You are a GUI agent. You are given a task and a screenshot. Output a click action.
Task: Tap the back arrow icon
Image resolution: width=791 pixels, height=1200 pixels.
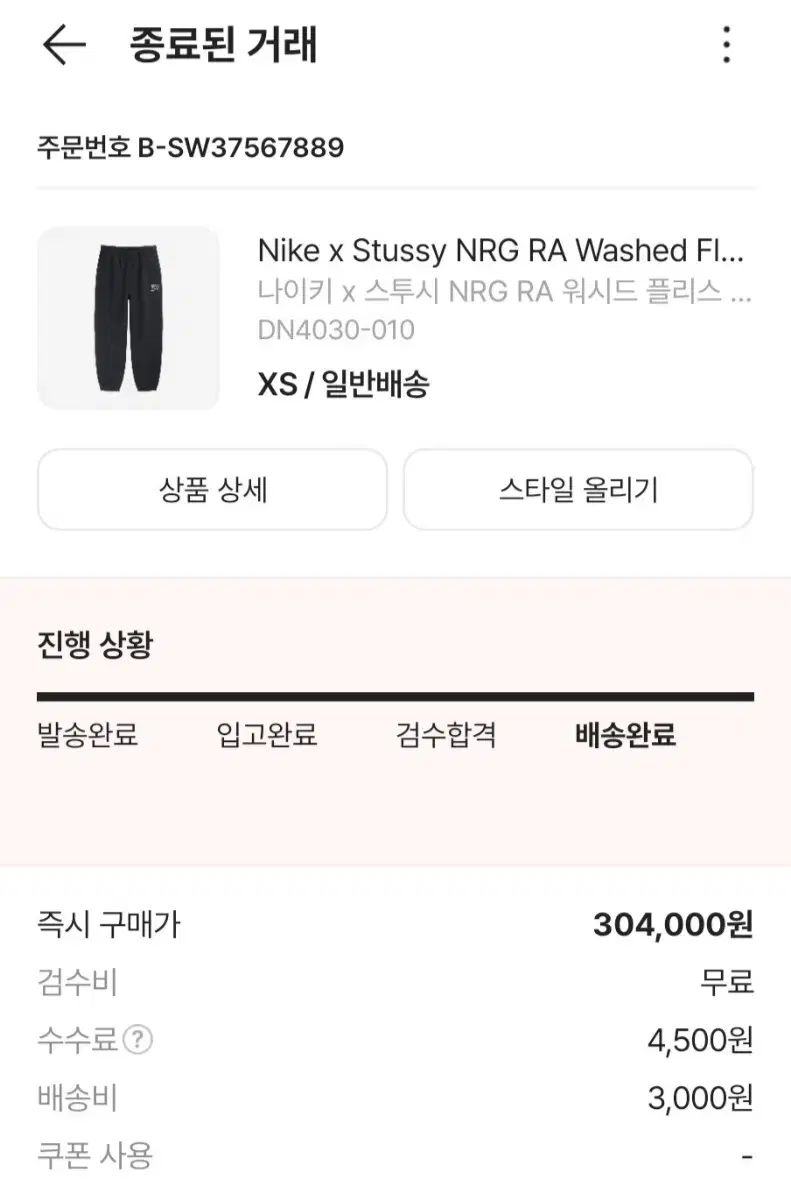point(64,45)
